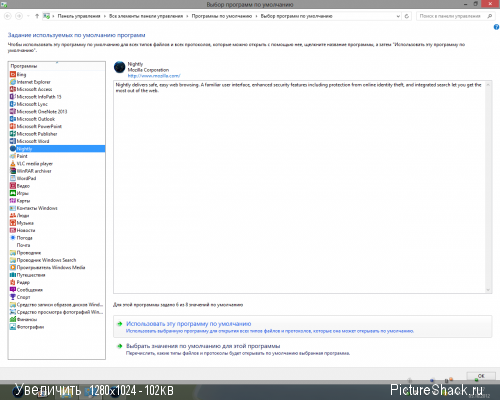Screen dimensions: 500x400
Task: Select Средство просмотра фотографий entry
Action: (x=57, y=312)
